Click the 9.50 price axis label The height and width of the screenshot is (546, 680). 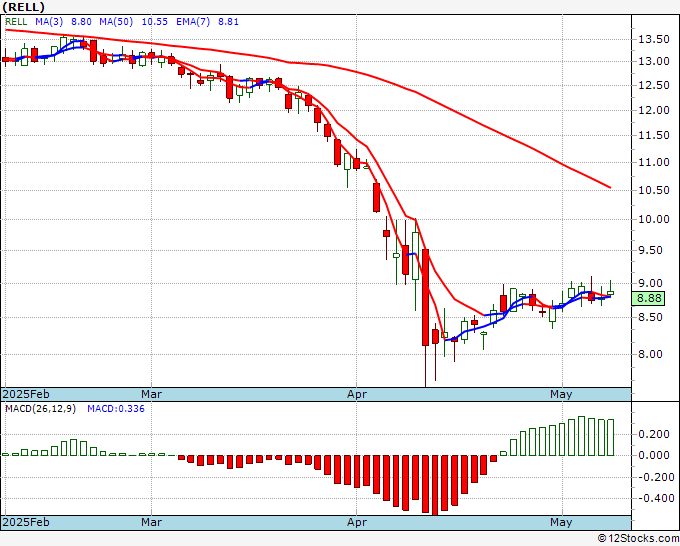pyautogui.click(x=651, y=250)
